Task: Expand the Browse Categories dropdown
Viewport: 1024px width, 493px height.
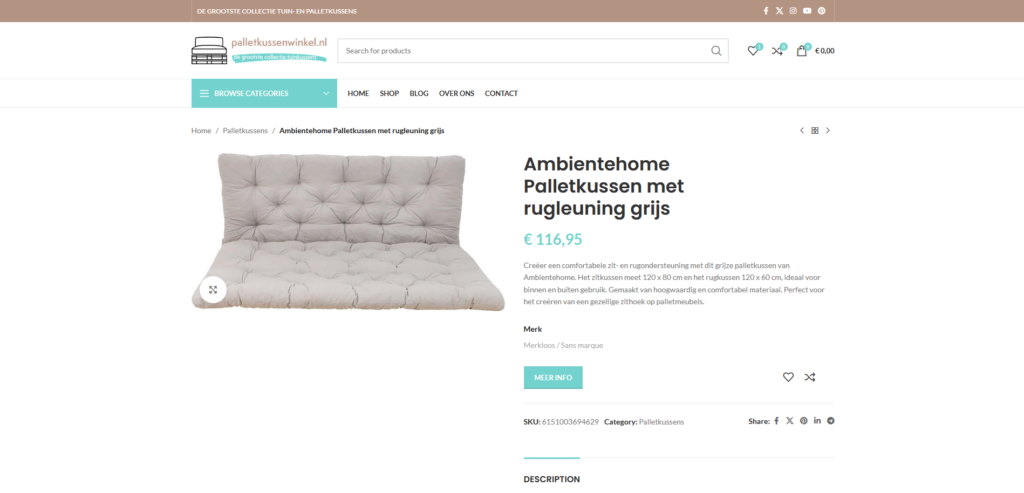Action: click(x=264, y=93)
